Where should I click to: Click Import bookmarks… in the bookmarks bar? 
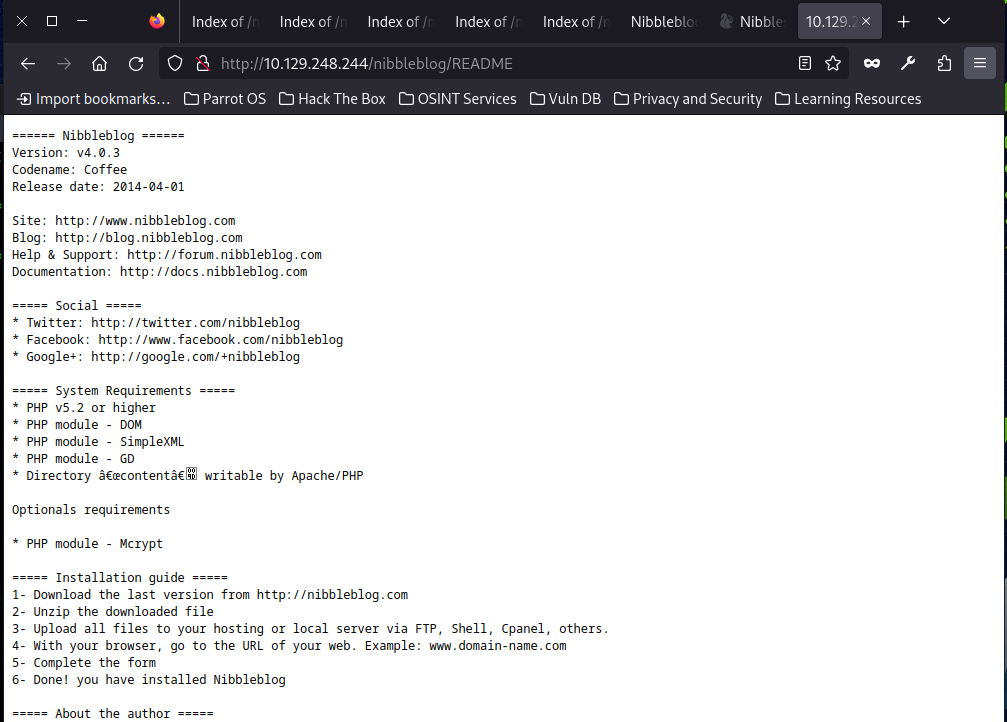tap(94, 99)
